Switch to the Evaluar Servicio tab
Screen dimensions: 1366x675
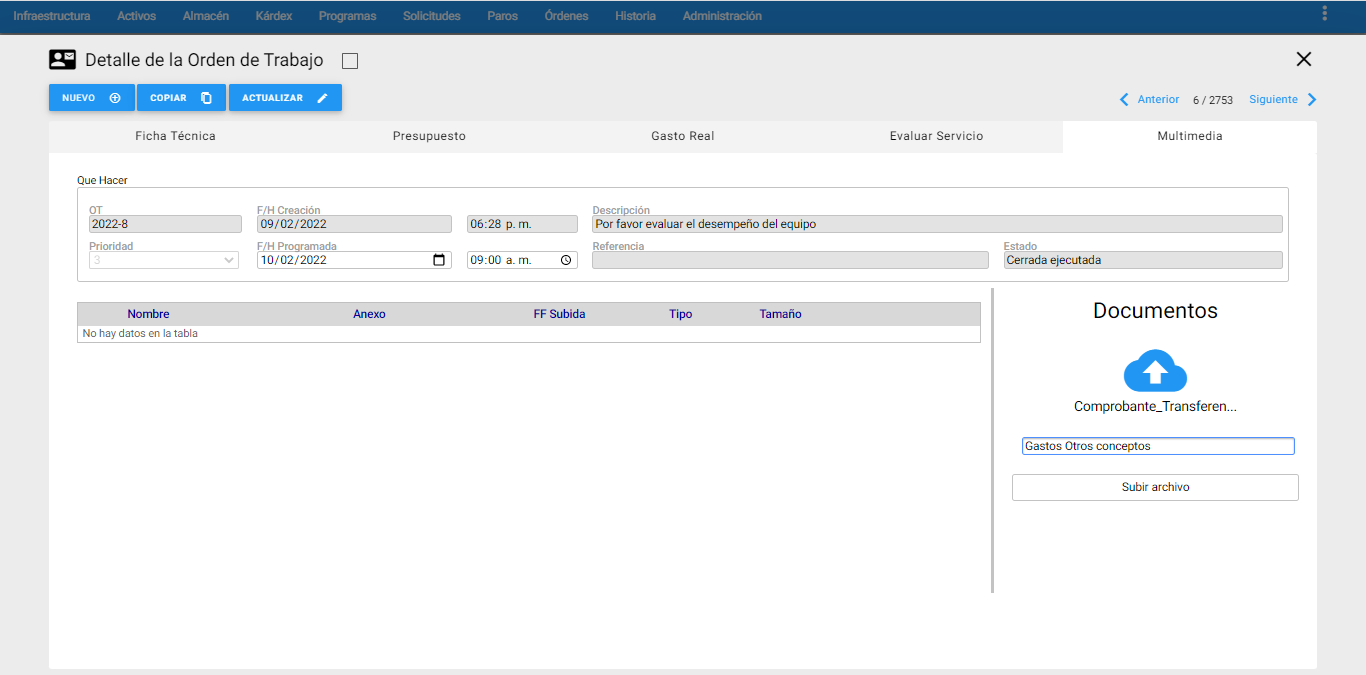pos(936,136)
